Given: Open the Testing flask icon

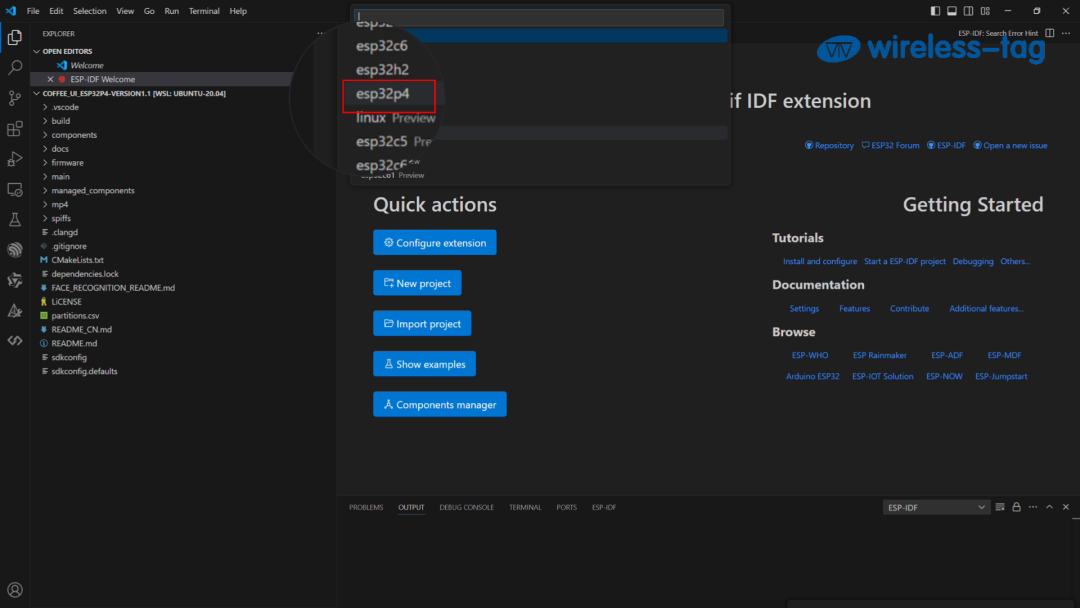Looking at the screenshot, I should (15, 219).
